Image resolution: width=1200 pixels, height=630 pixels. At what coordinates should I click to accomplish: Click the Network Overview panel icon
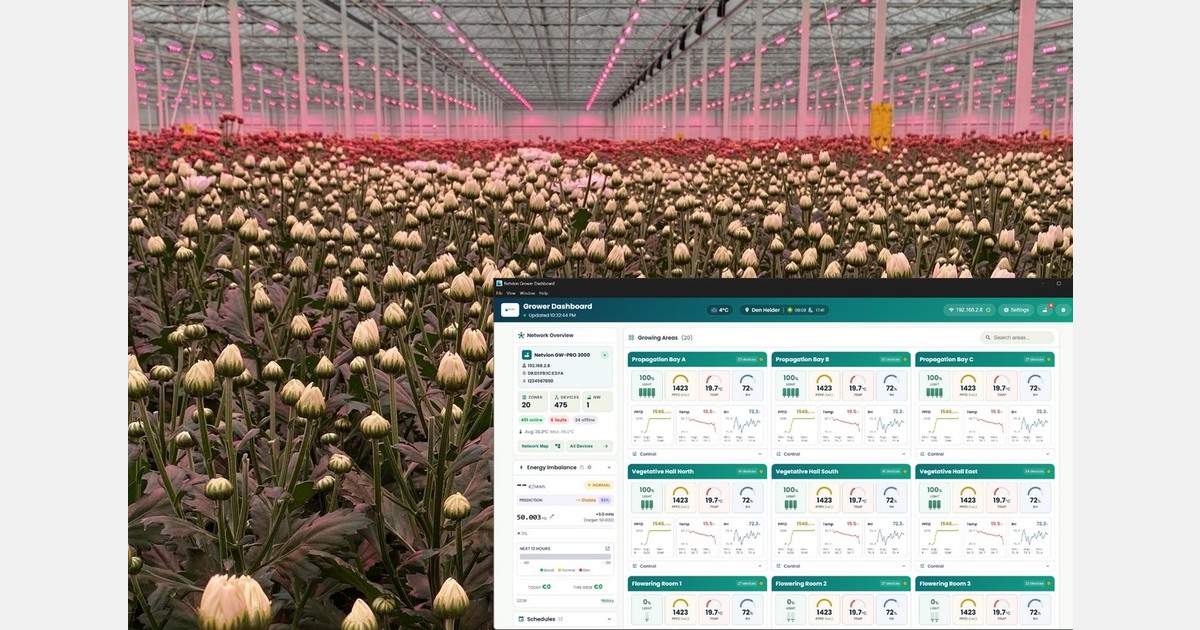point(521,336)
